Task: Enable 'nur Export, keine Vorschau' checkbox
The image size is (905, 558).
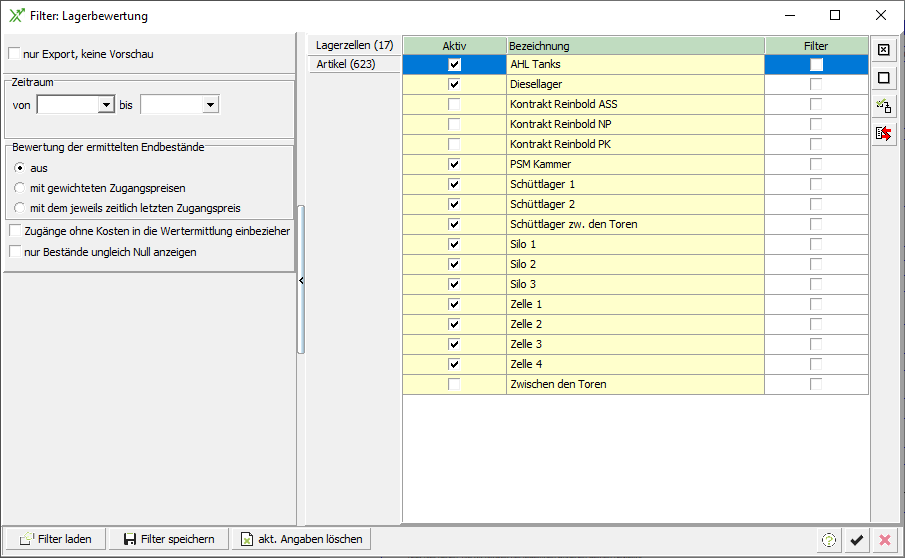Action: click(x=14, y=54)
